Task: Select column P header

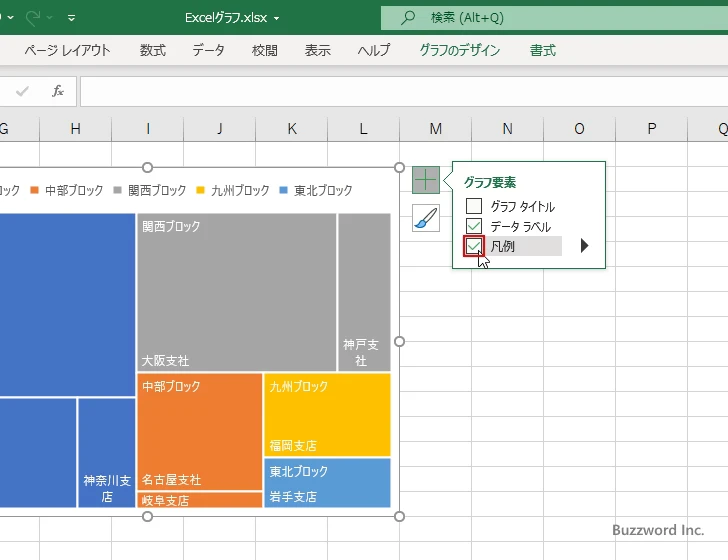Action: 651,129
